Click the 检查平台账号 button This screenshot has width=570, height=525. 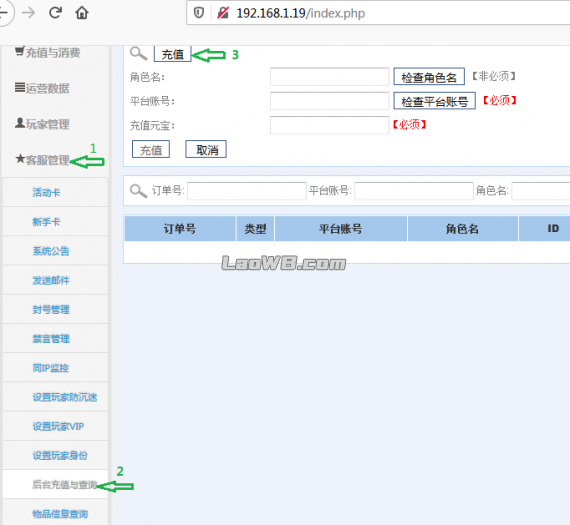[x=434, y=101]
